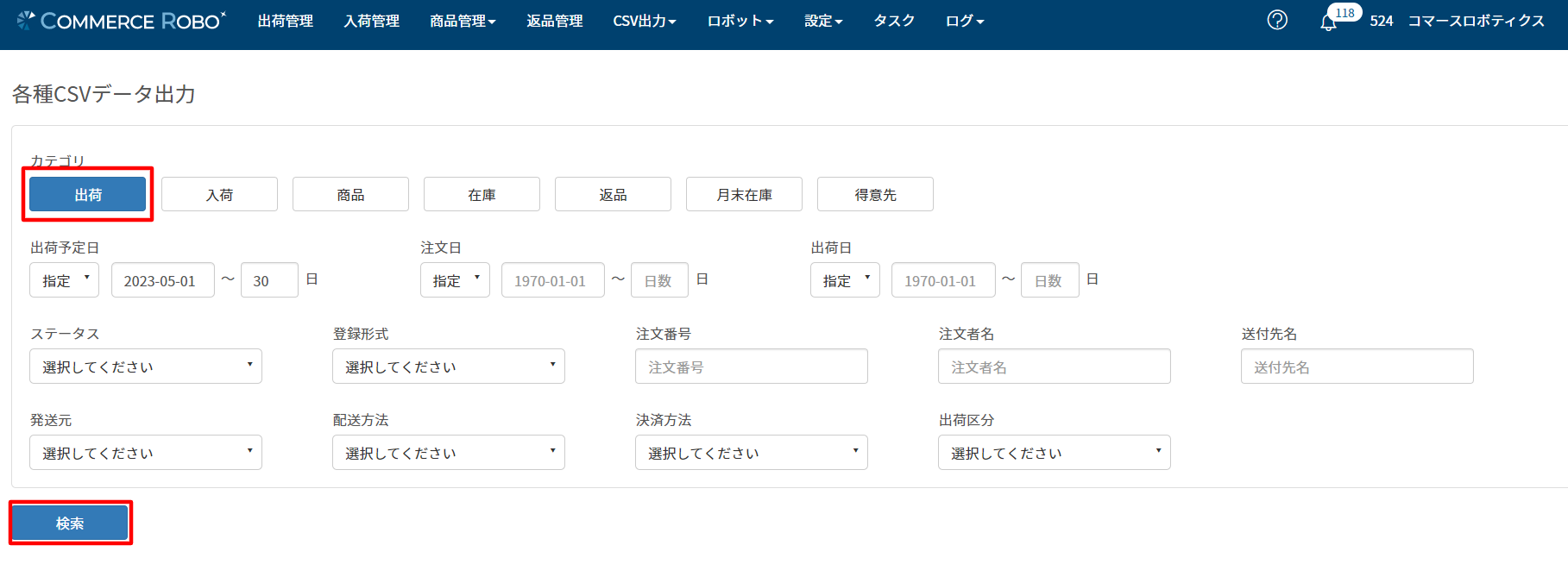
Task: Expand the ログ menu
Action: point(965,21)
